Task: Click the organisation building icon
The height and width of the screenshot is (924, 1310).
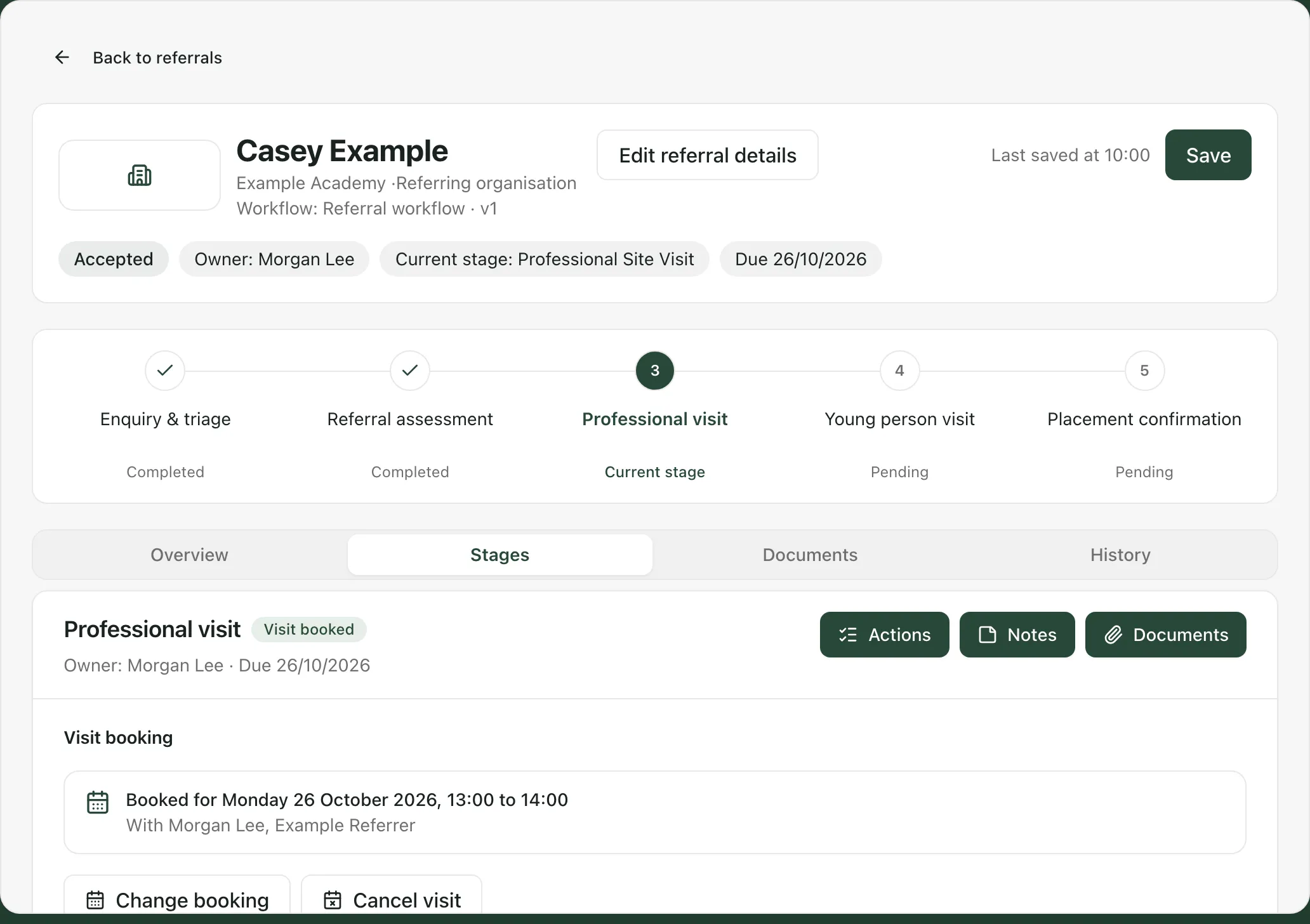Action: point(140,175)
